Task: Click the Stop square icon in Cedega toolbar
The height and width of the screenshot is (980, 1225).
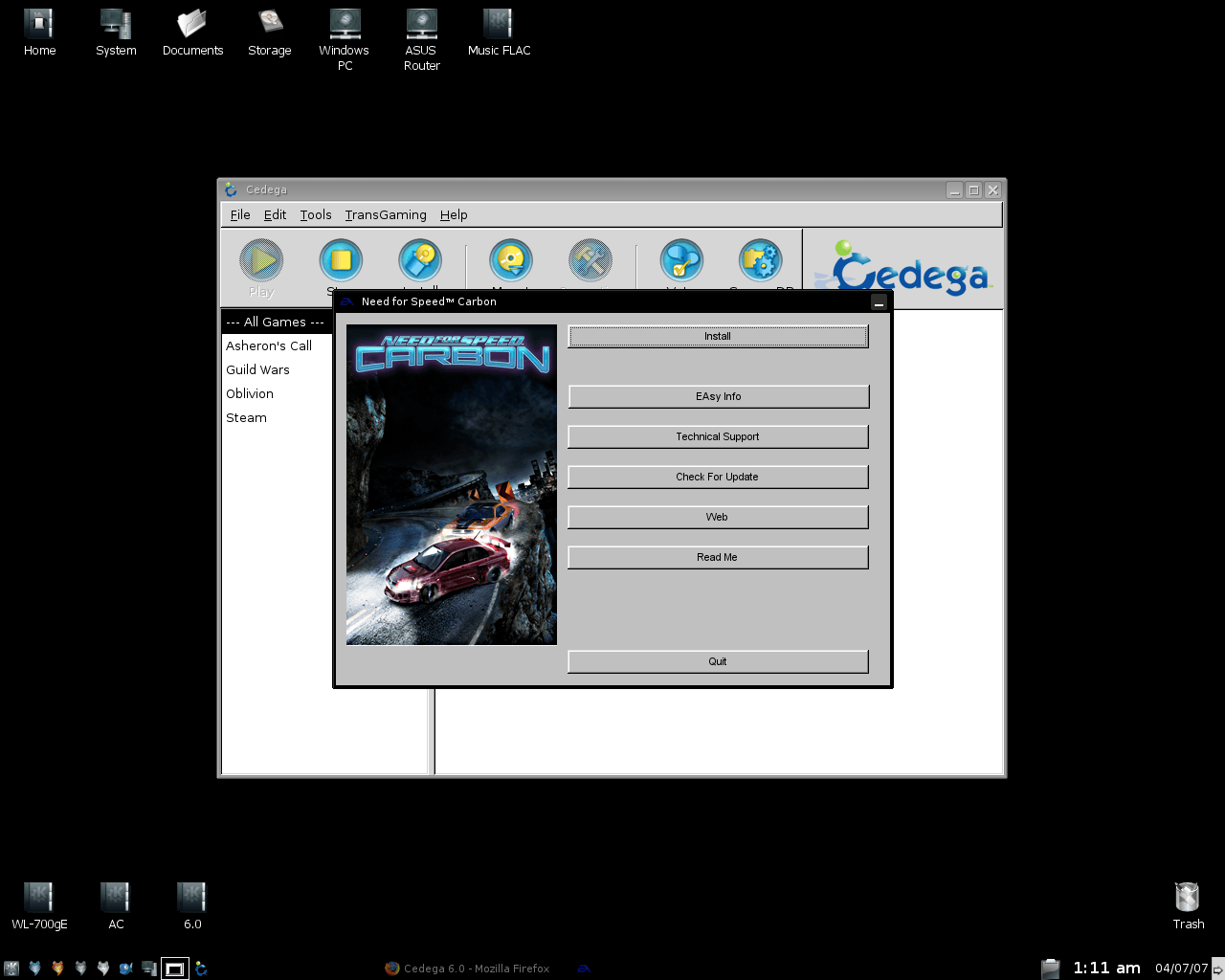Action: [341, 260]
